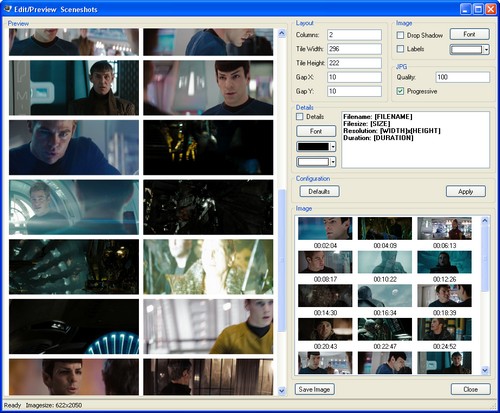
Task: Select the thumbnail at 00:22:47
Action: tap(385, 329)
